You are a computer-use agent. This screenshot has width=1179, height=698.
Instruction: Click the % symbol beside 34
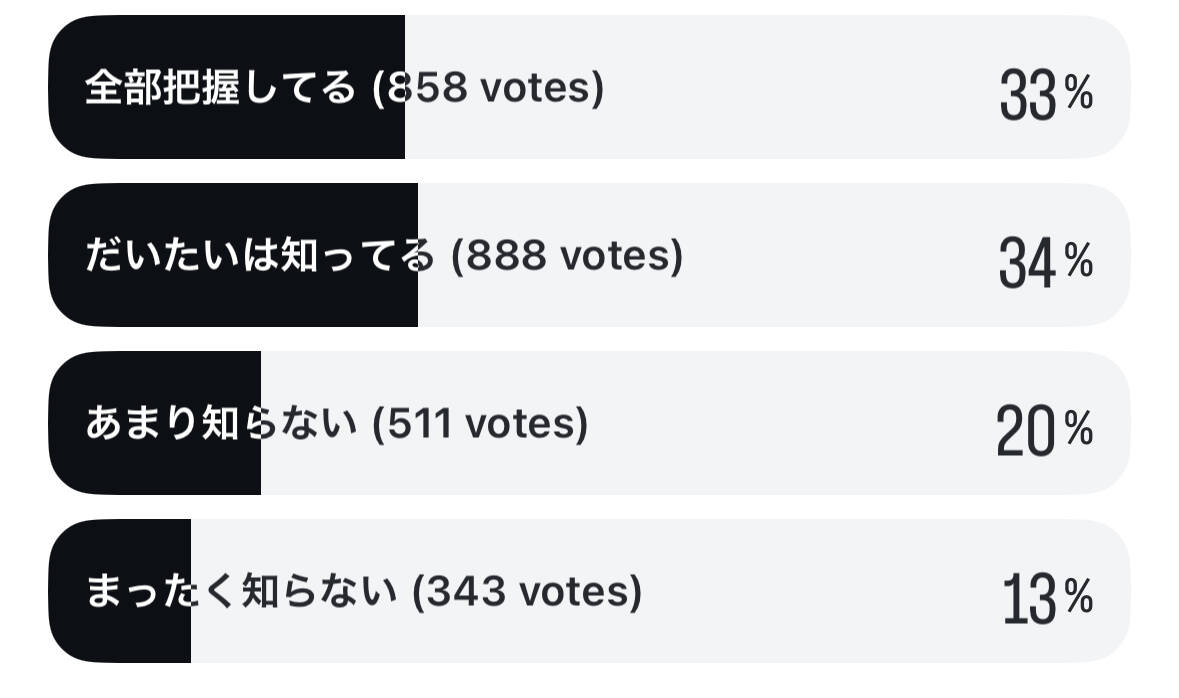1079,261
